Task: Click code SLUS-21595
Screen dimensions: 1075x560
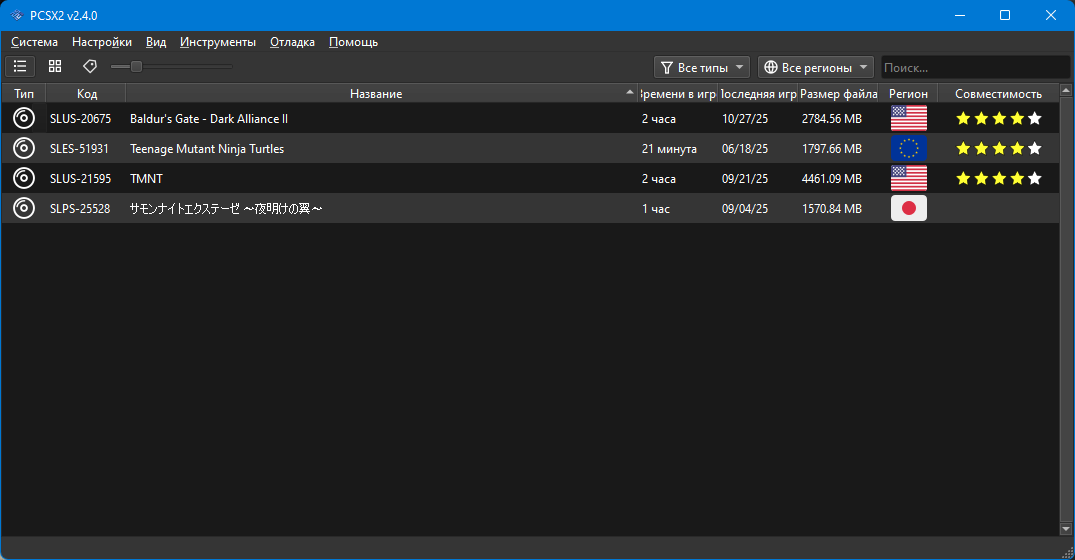Action: (x=80, y=179)
